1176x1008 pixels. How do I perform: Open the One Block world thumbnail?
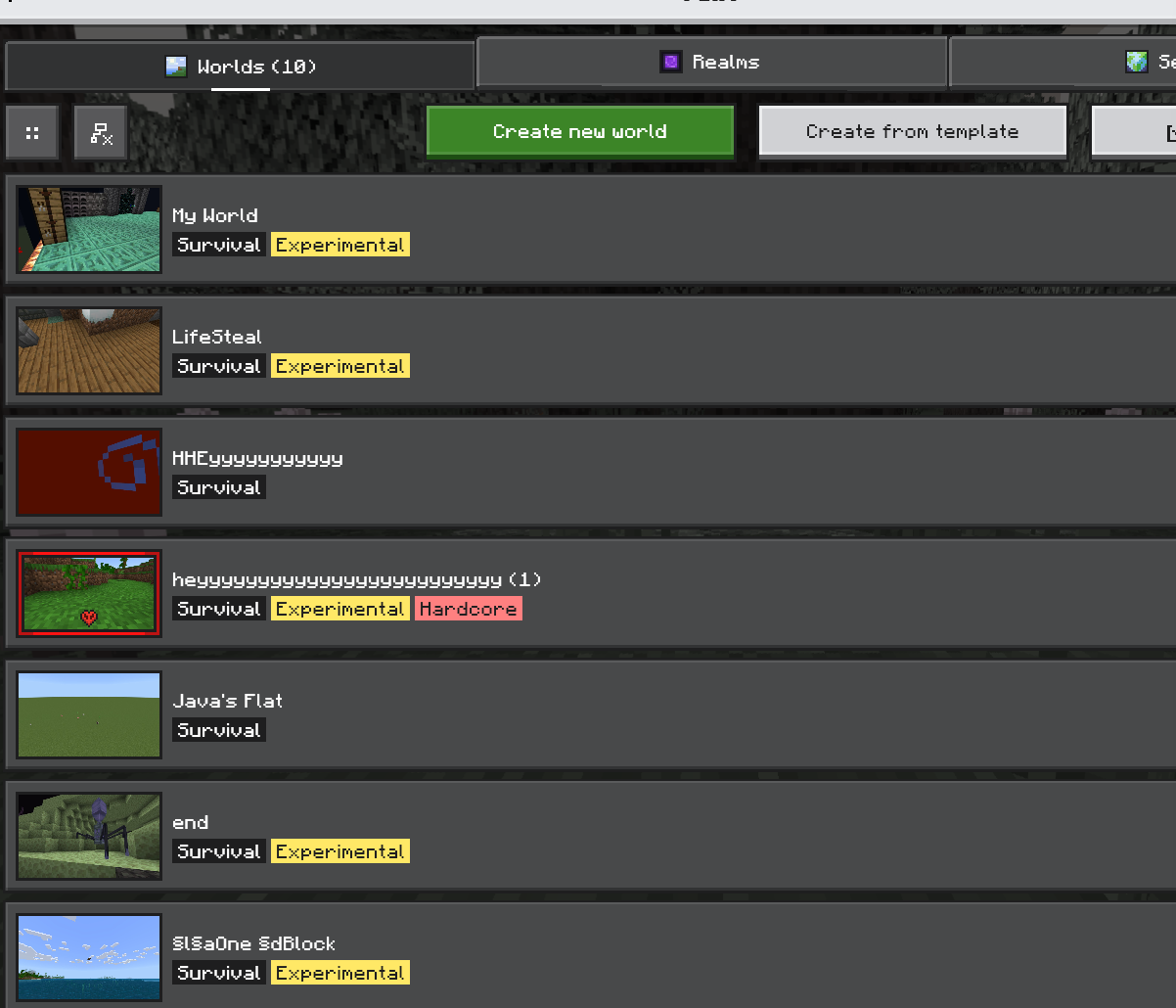89,958
